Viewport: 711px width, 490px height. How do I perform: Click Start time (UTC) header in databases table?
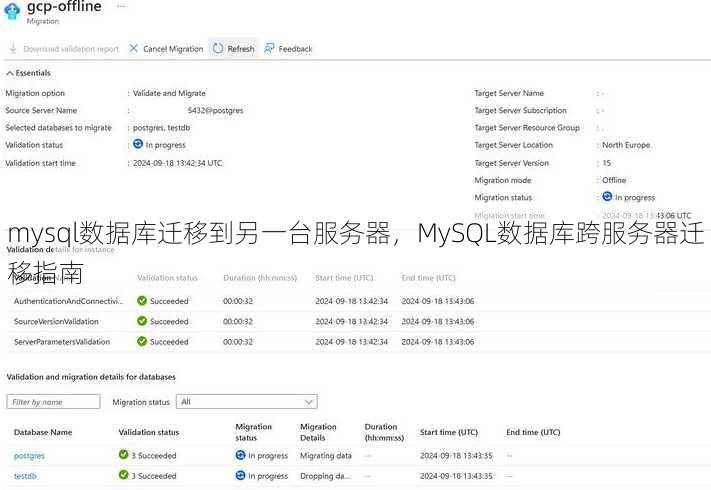449,432
